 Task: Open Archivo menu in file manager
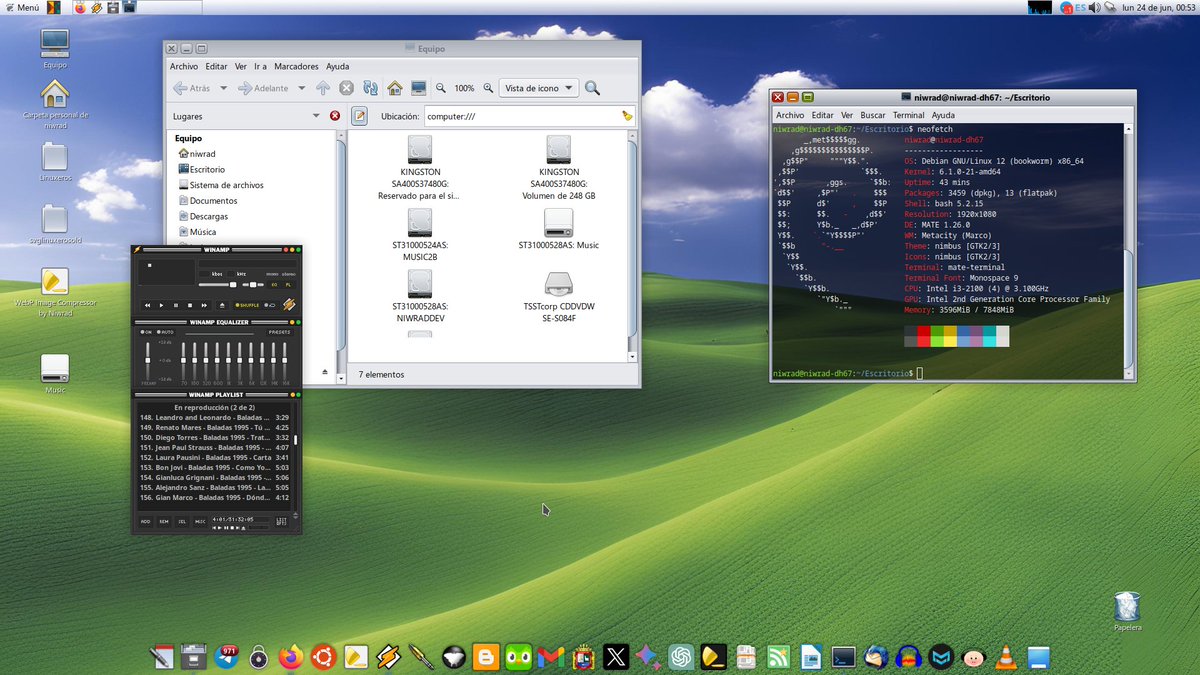(184, 66)
